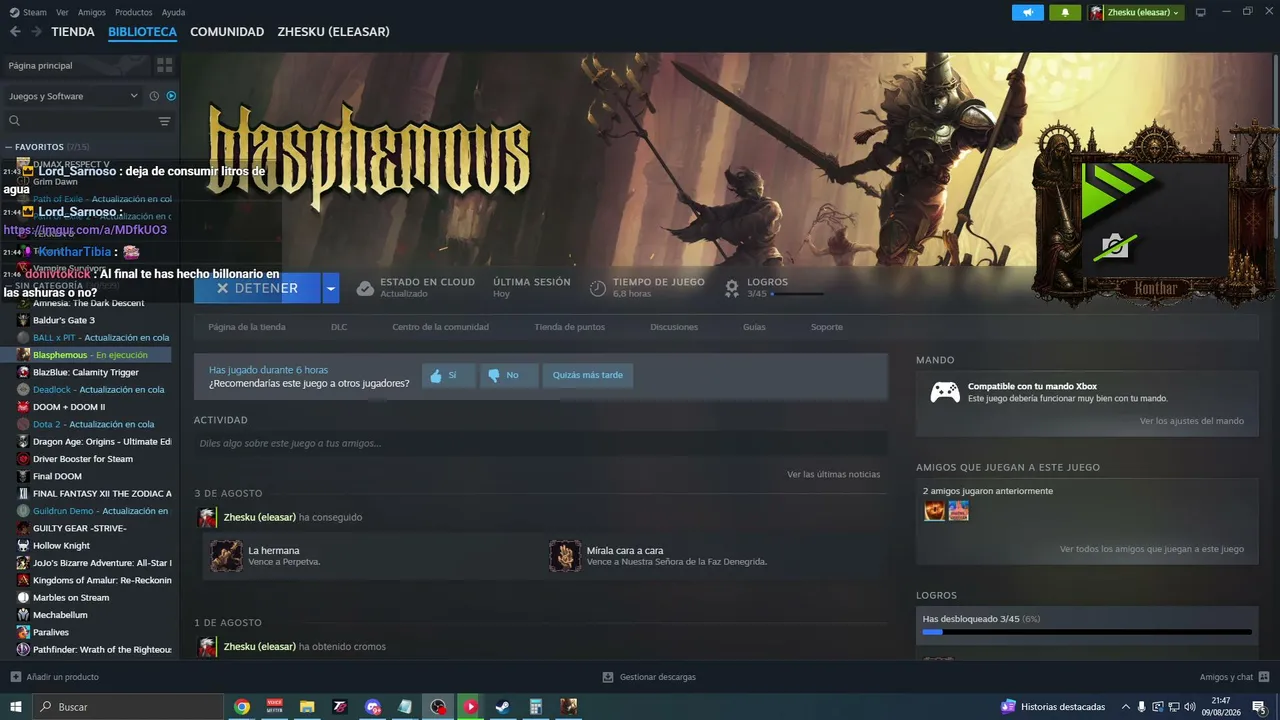This screenshot has width=1280, height=720.
Task: Click the Amigos y chat icon
Action: (1264, 677)
